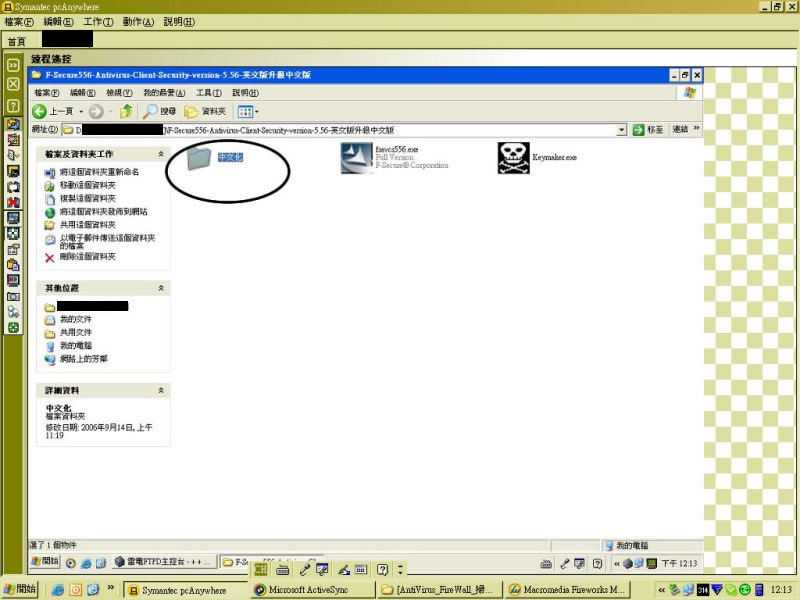
Task: Open pcAnywhere sidebar help question-mark icon
Action: point(13,106)
